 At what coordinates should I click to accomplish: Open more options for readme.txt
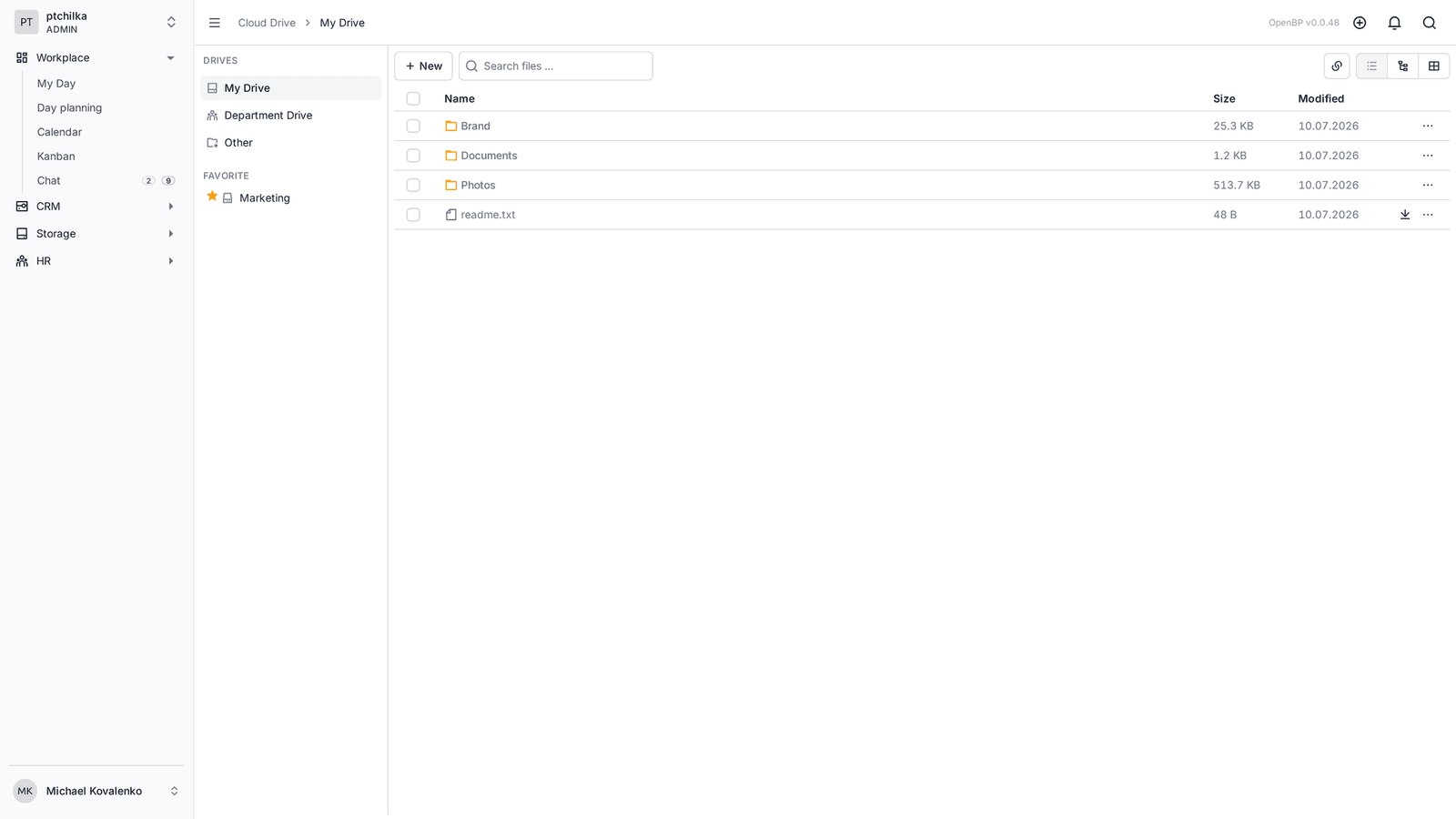(x=1428, y=215)
